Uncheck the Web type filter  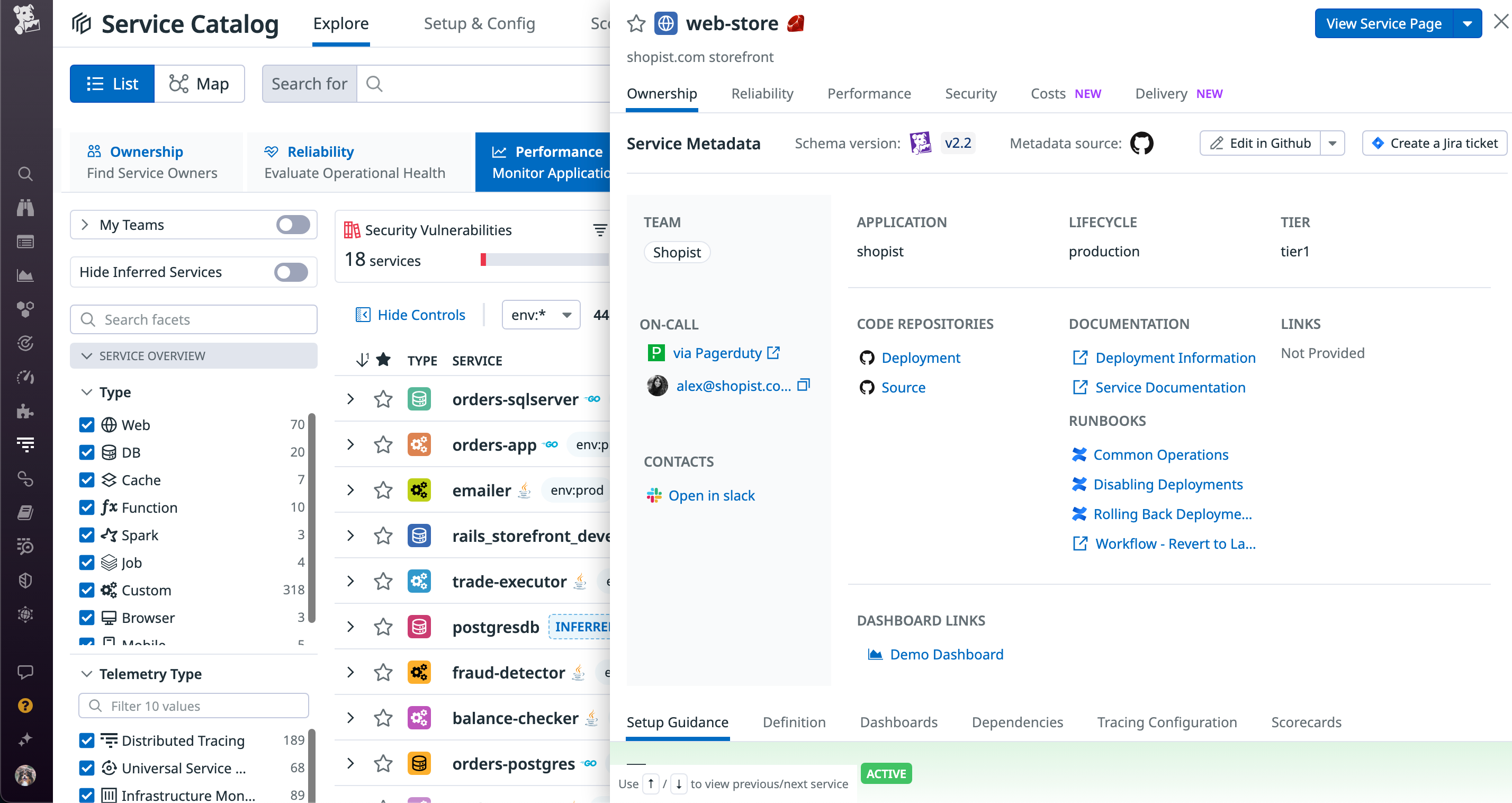[x=87, y=424]
